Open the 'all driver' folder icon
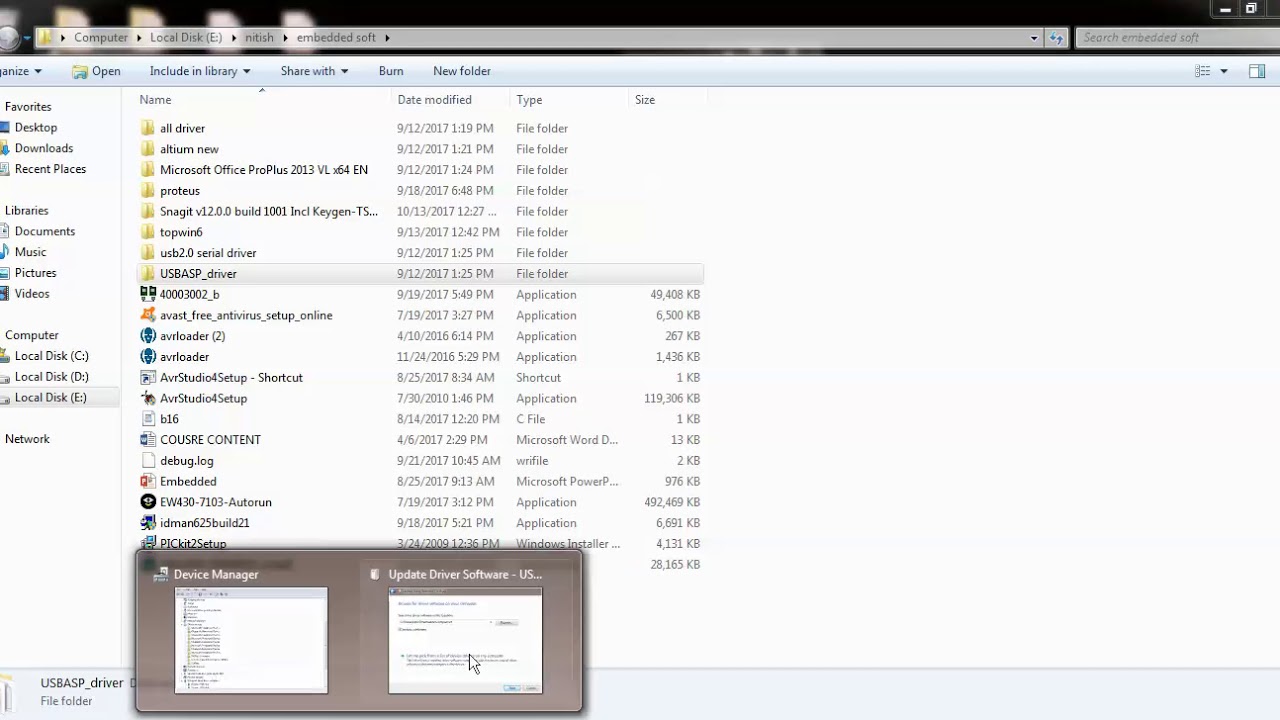Viewport: 1280px width, 720px height. point(148,128)
